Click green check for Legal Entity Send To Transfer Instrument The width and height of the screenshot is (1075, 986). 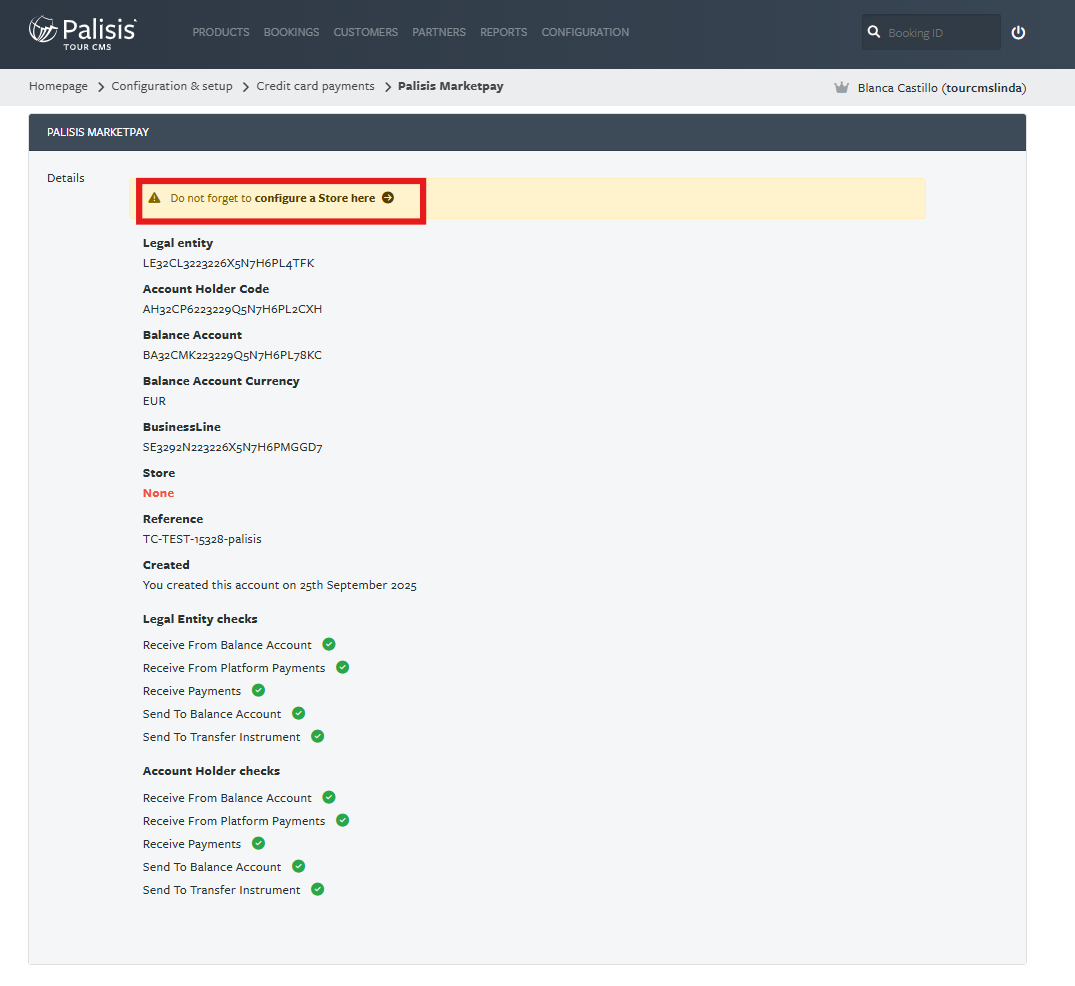click(317, 736)
